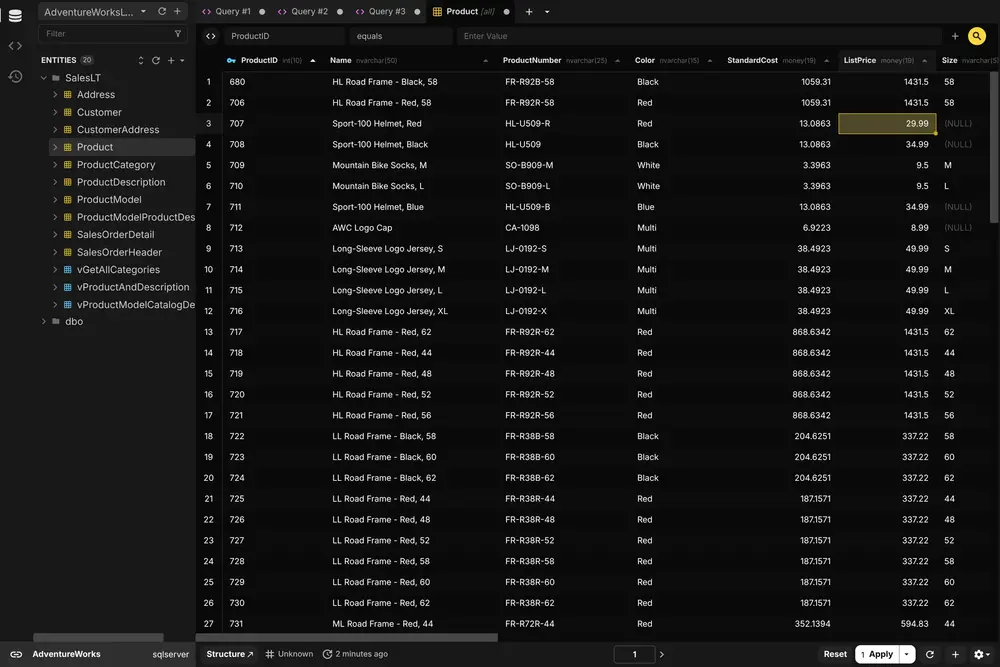Viewport: 1000px width, 667px height.
Task: Add a new row with bottom plus icon
Action: click(x=955, y=654)
